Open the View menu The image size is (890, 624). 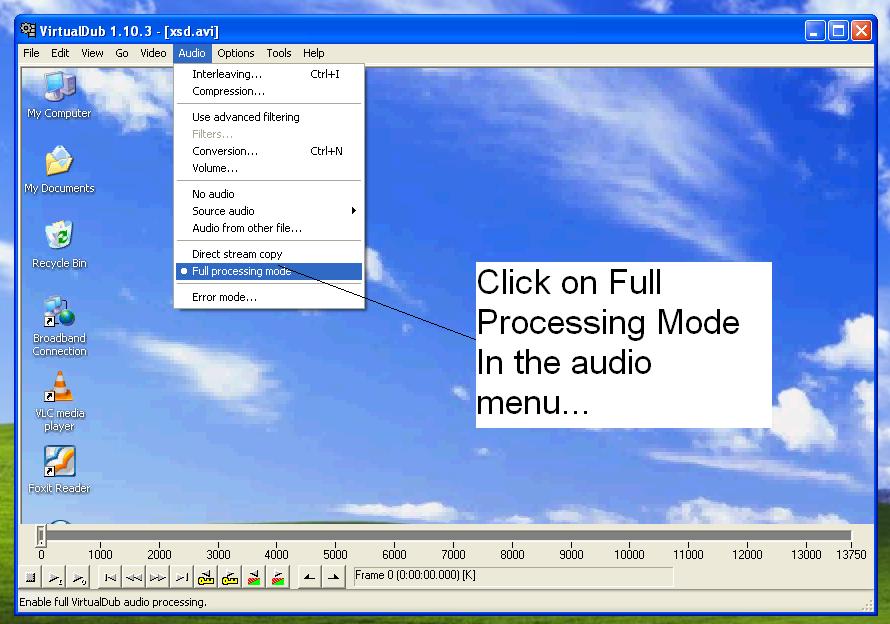[92, 53]
